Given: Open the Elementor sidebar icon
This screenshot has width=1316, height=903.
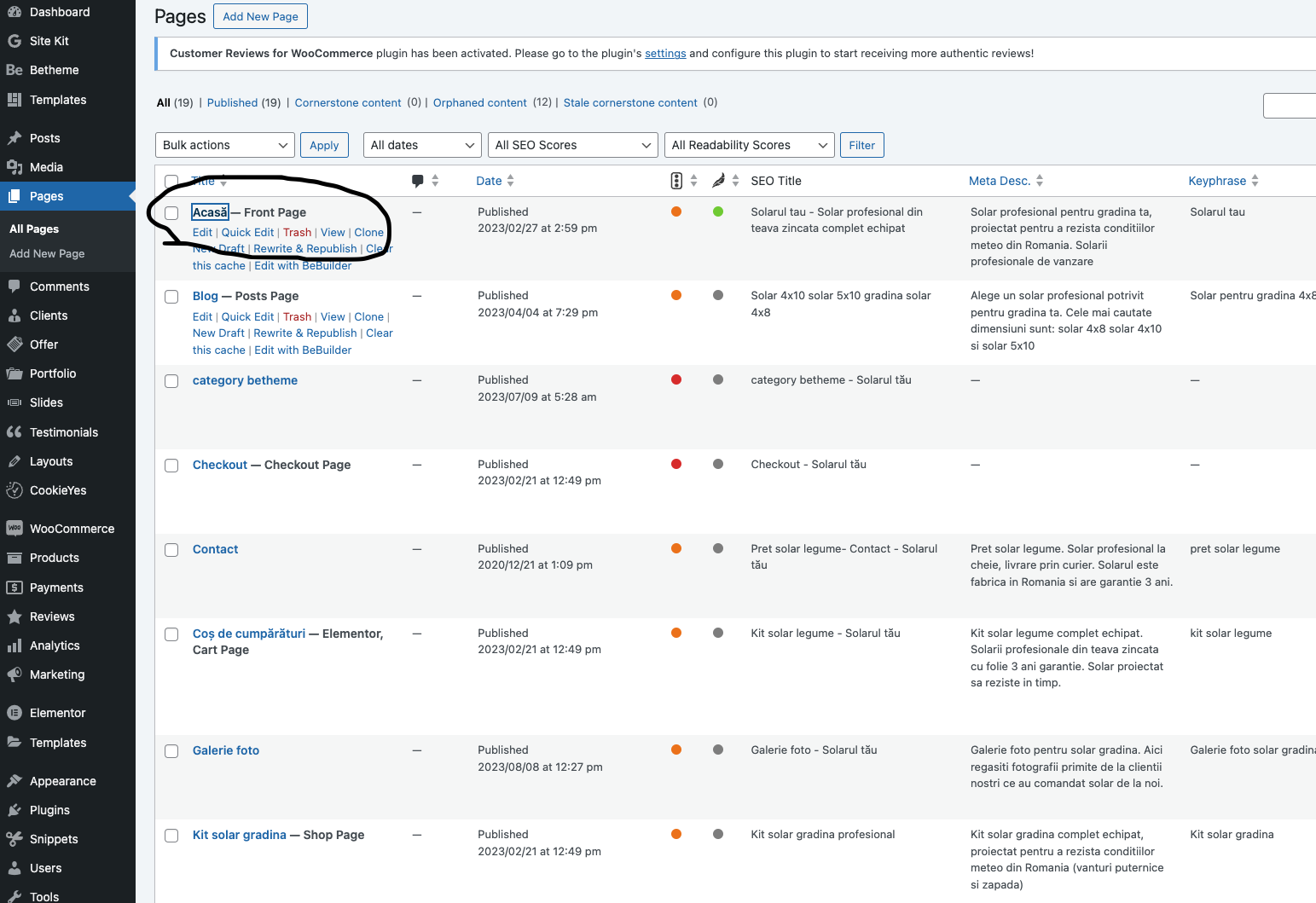Looking at the screenshot, I should tap(14, 713).
